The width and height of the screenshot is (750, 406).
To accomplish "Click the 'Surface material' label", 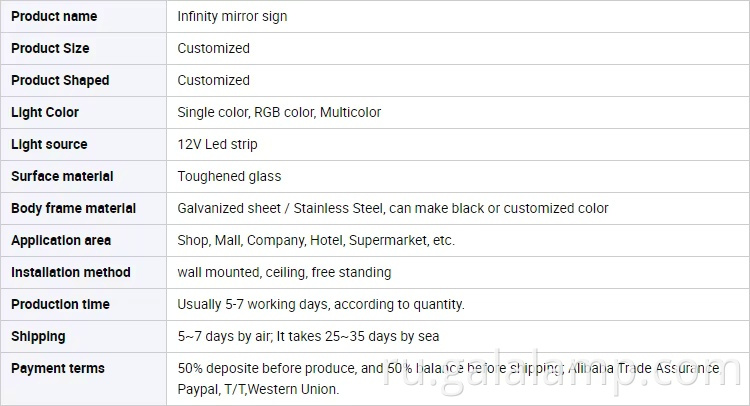I will [x=62, y=176].
